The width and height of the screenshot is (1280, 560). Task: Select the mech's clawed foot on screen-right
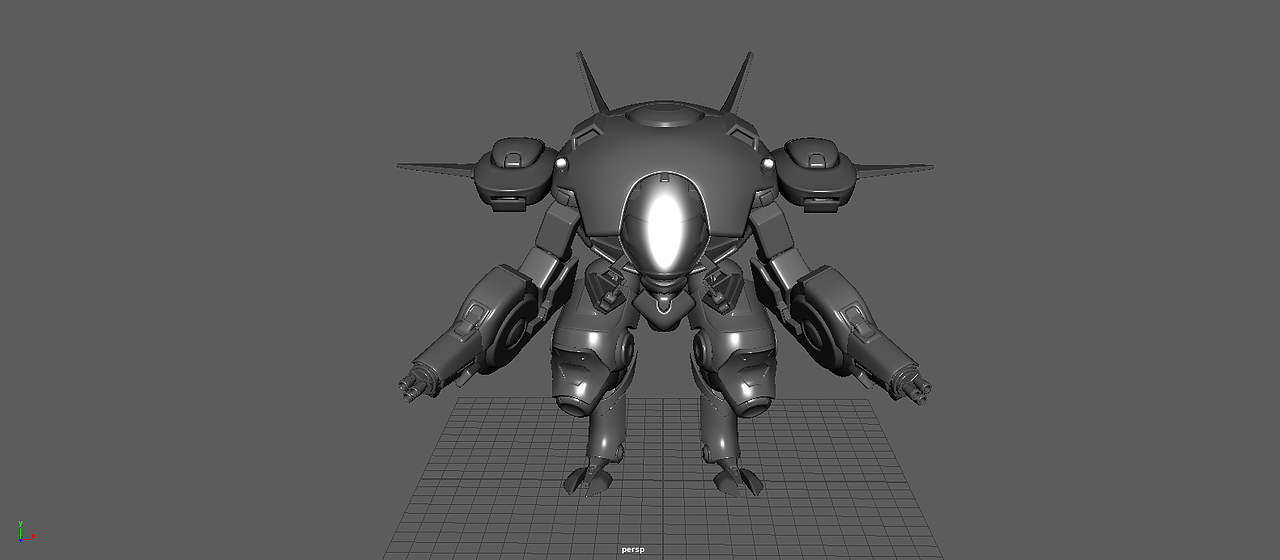(737, 475)
